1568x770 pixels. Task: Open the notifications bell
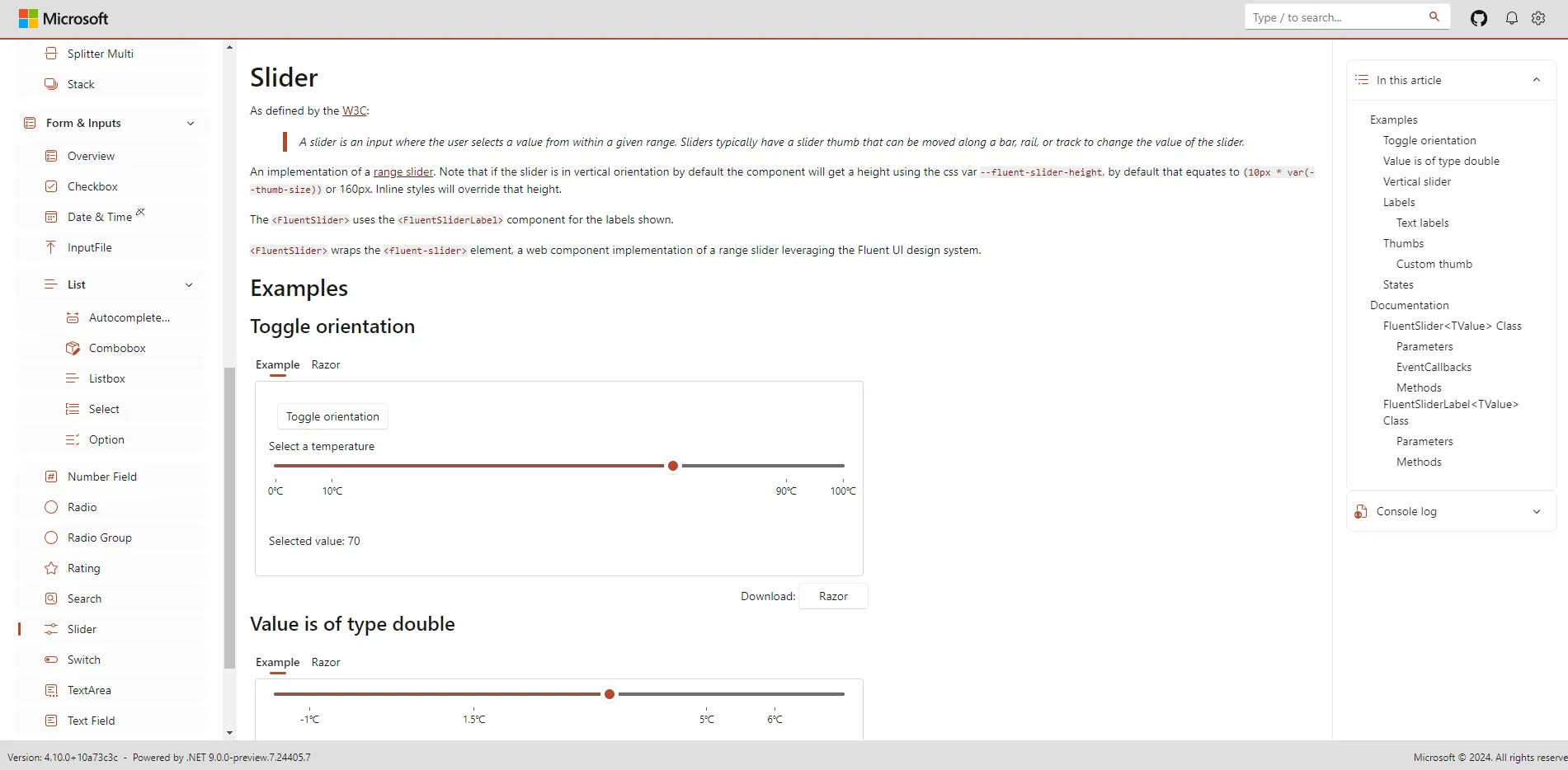click(x=1511, y=18)
